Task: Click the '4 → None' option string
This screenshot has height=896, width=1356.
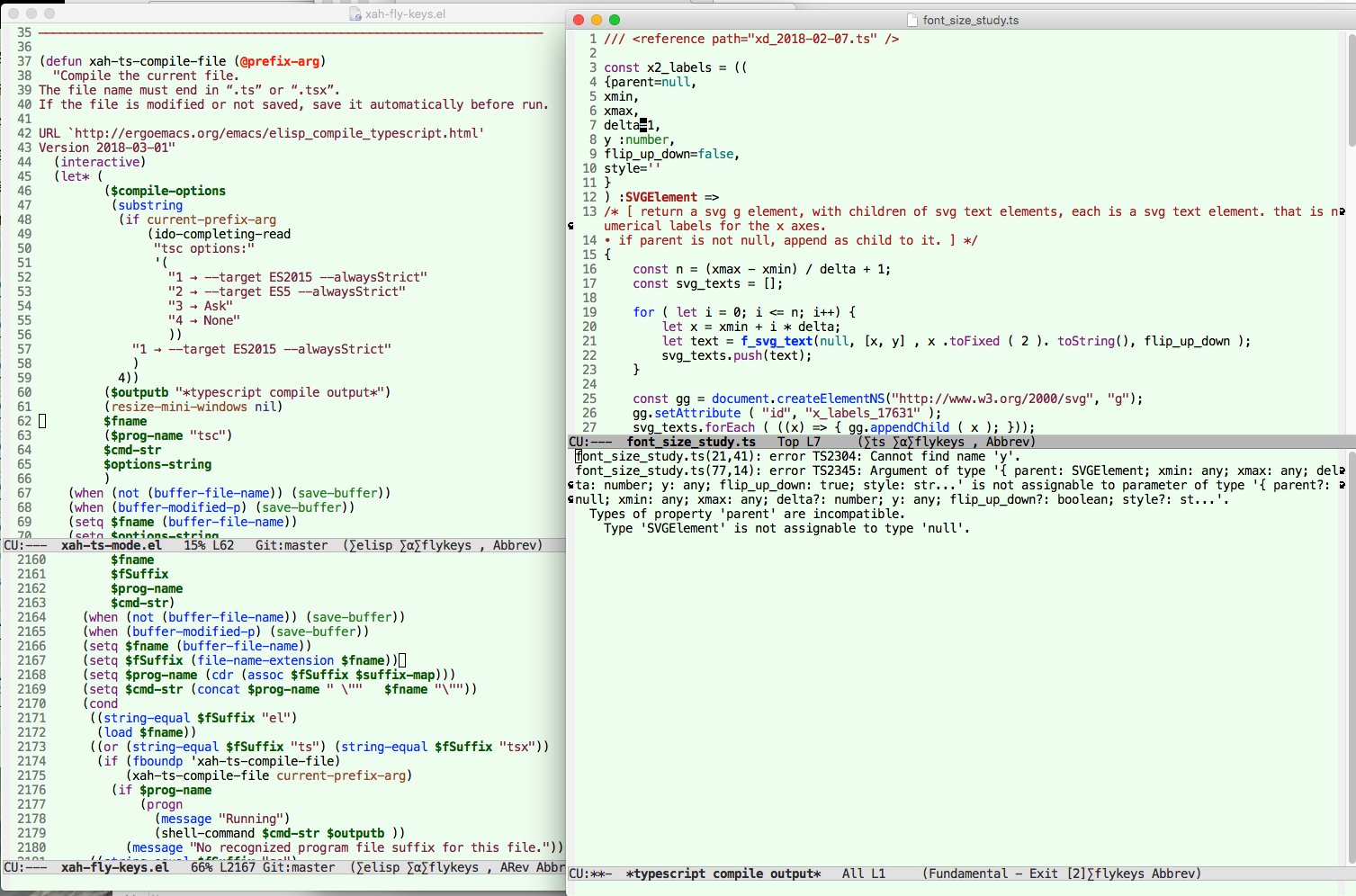Action: point(204,320)
